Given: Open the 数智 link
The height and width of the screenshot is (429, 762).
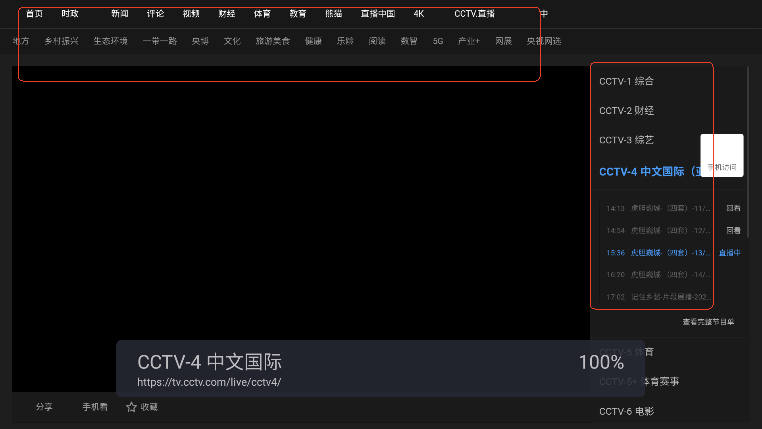Looking at the screenshot, I should pos(409,41).
